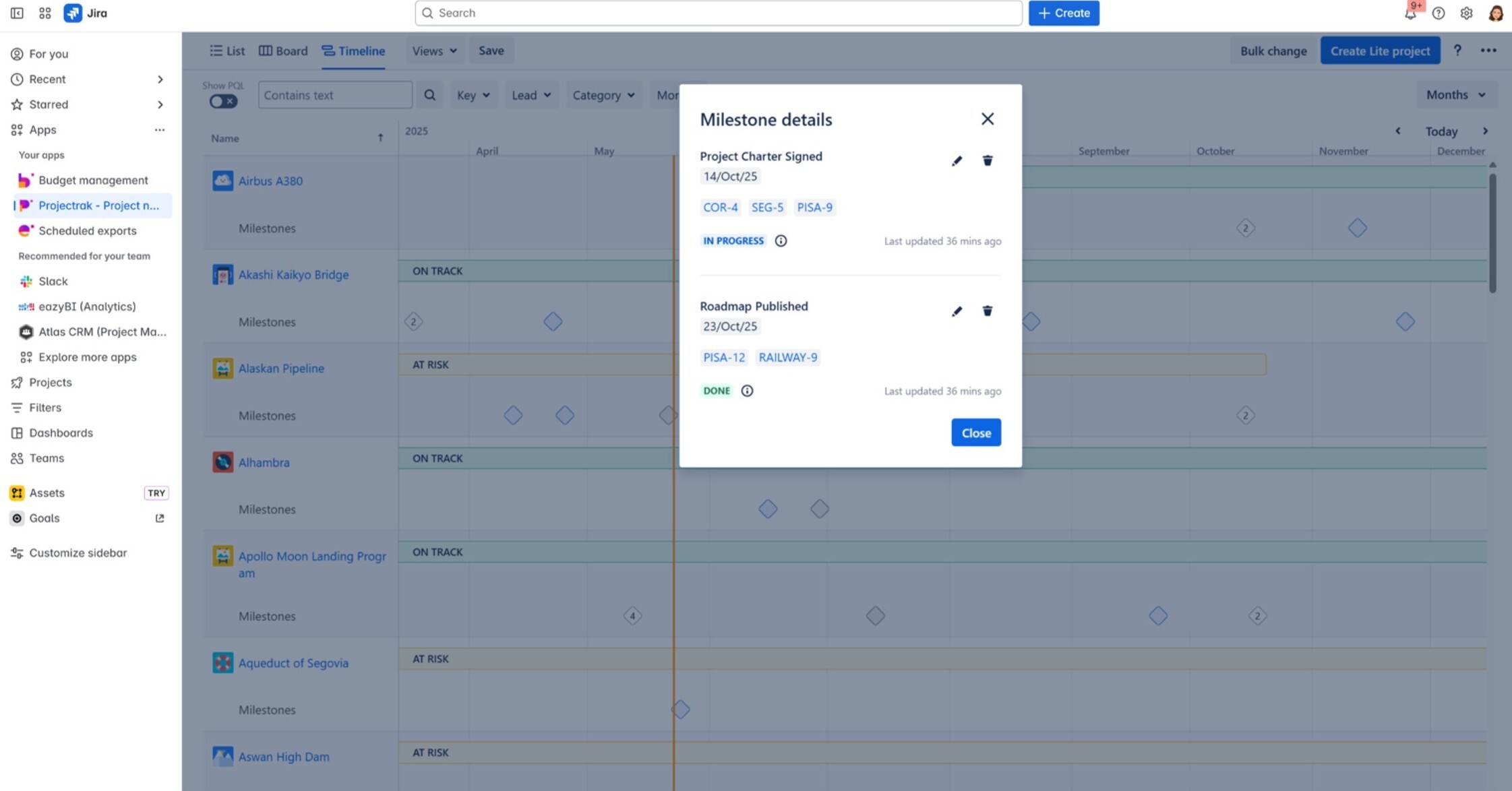Switch to the Board tab
This screenshot has height=791, width=1512.
coord(282,51)
